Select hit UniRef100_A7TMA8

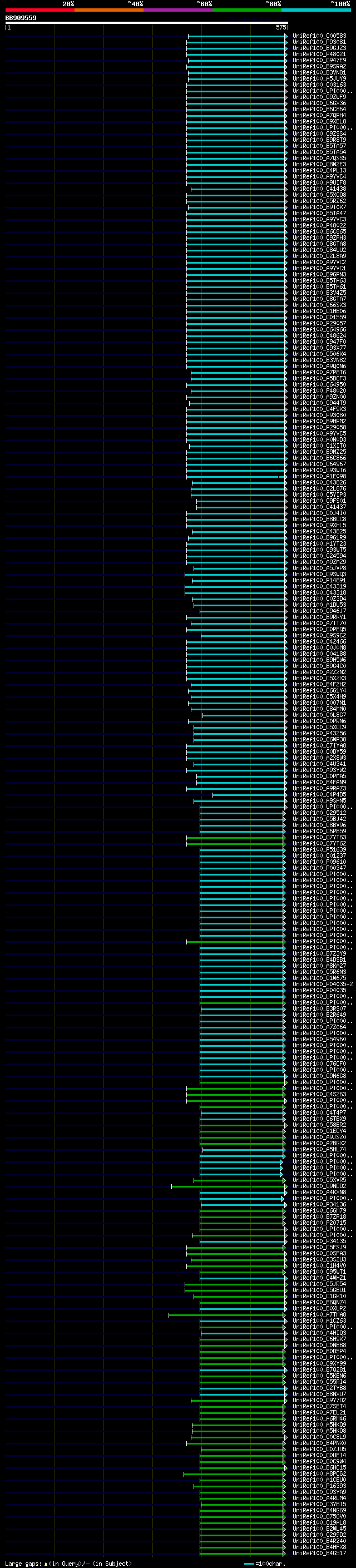319,1315
